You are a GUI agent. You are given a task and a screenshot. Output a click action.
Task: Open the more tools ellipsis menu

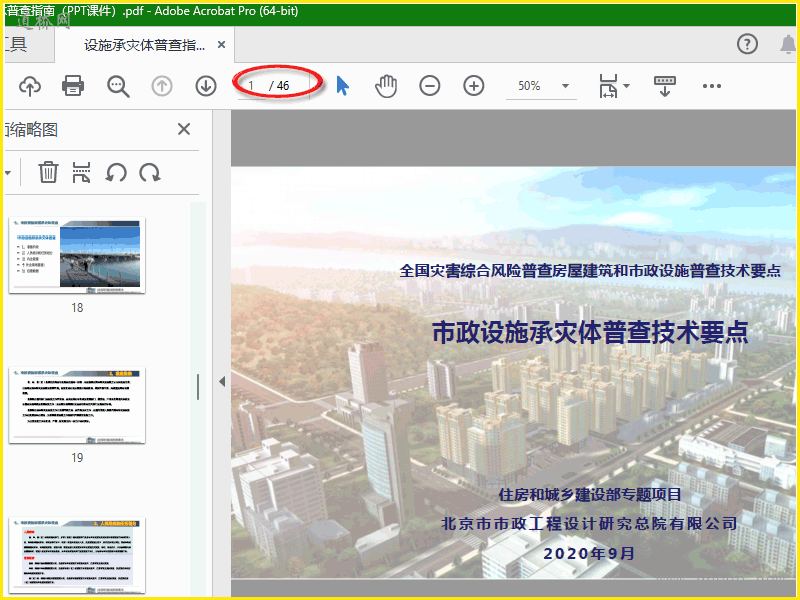point(712,86)
